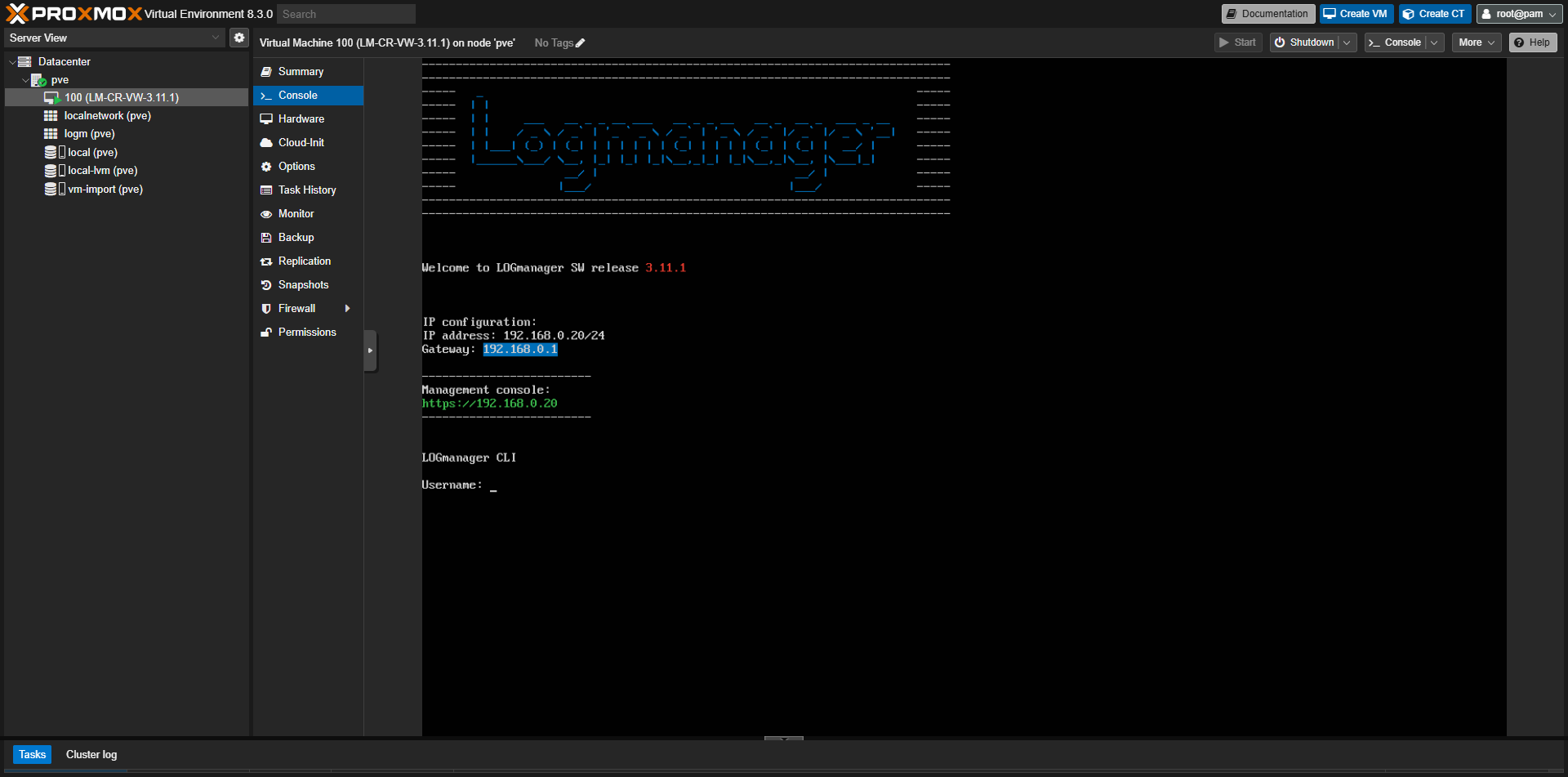Image resolution: width=1568 pixels, height=777 pixels.
Task: Expand the Shutdown split-button dropdown arrow
Action: click(1346, 42)
